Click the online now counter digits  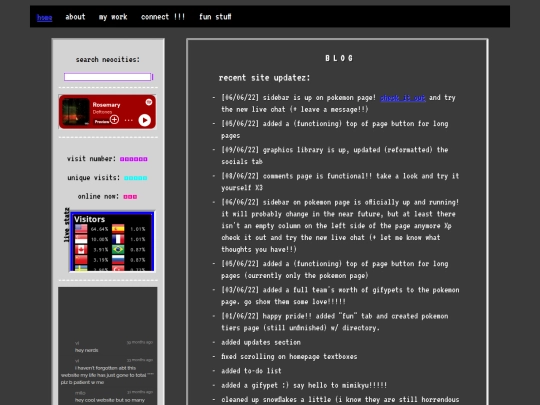130,197
